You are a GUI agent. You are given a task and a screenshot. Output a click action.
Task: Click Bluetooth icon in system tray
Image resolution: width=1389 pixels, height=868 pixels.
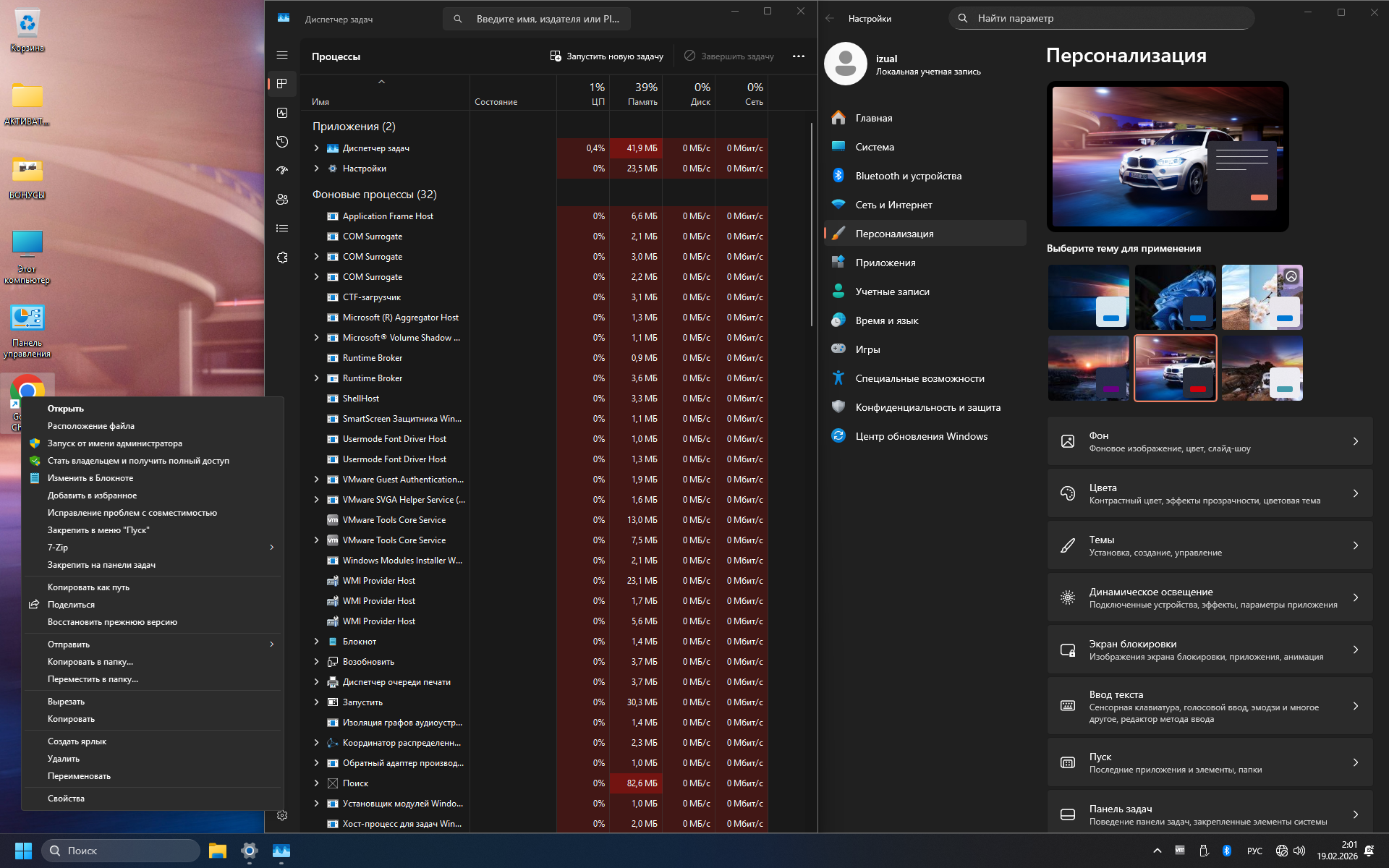1226,851
